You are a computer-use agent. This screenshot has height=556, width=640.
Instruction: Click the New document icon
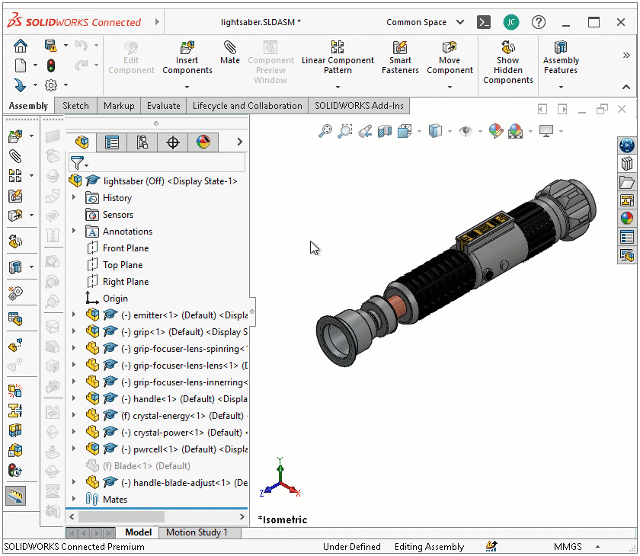(x=20, y=65)
